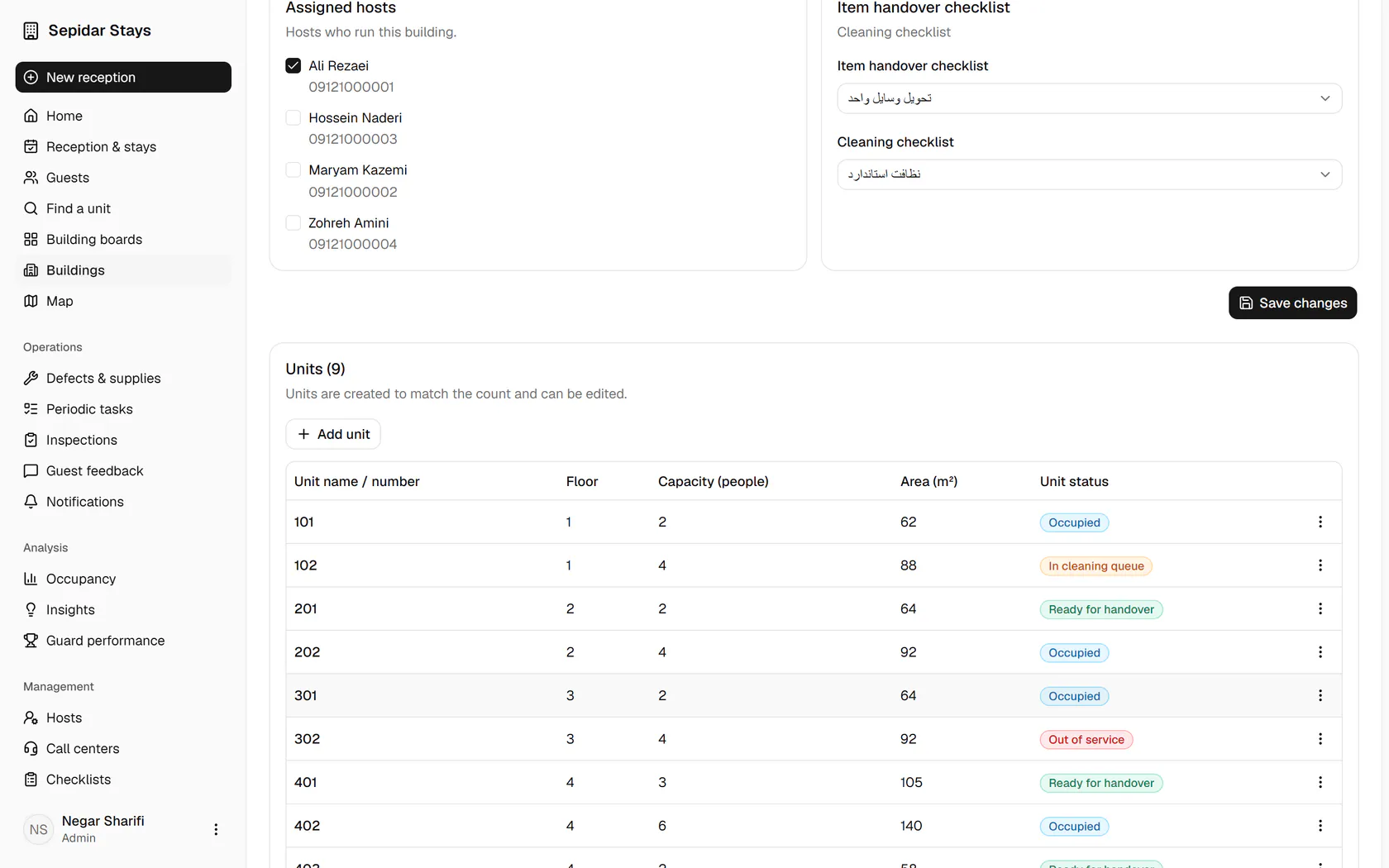
Task: Open row actions menu for unit 101
Action: [x=1320, y=522]
